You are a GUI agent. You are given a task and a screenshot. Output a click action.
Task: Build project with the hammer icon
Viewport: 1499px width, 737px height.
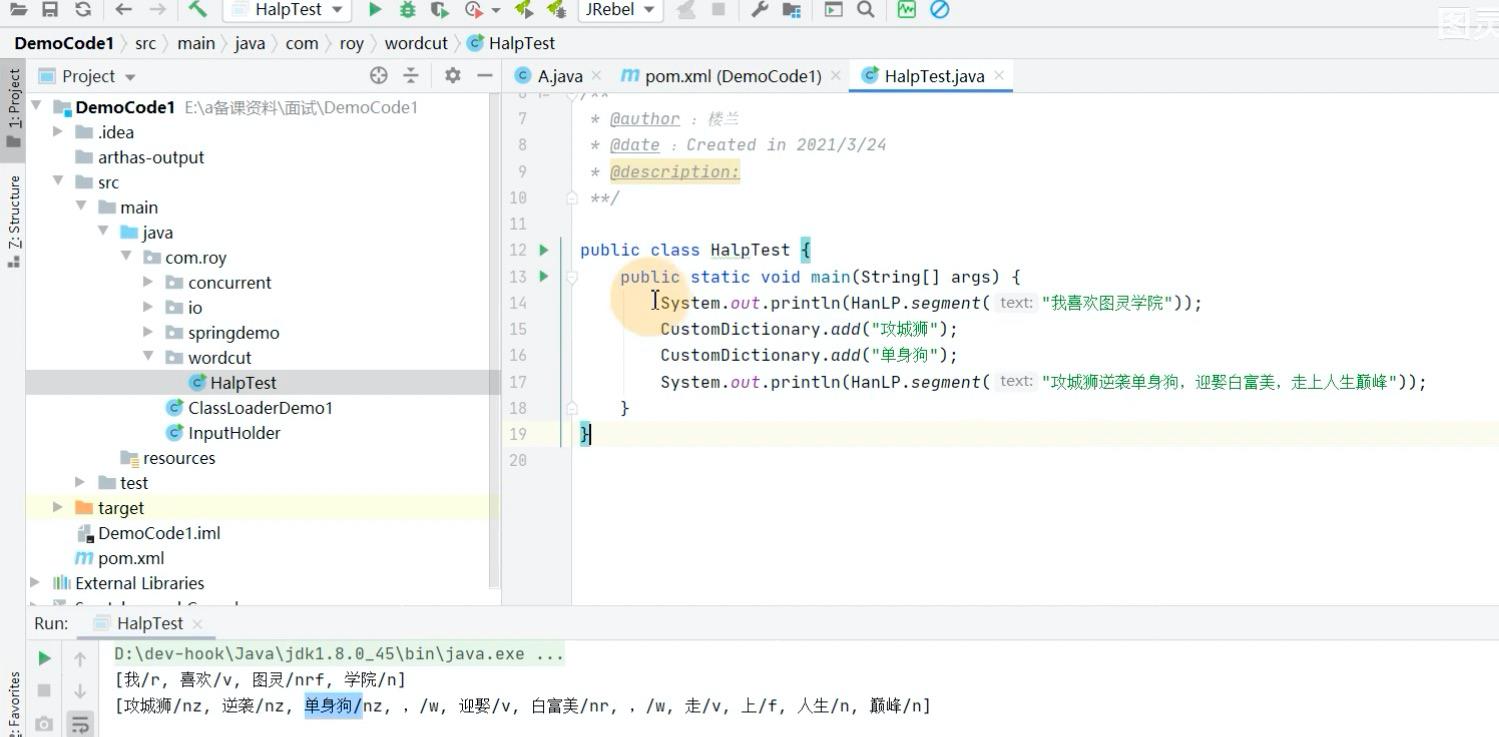point(197,10)
